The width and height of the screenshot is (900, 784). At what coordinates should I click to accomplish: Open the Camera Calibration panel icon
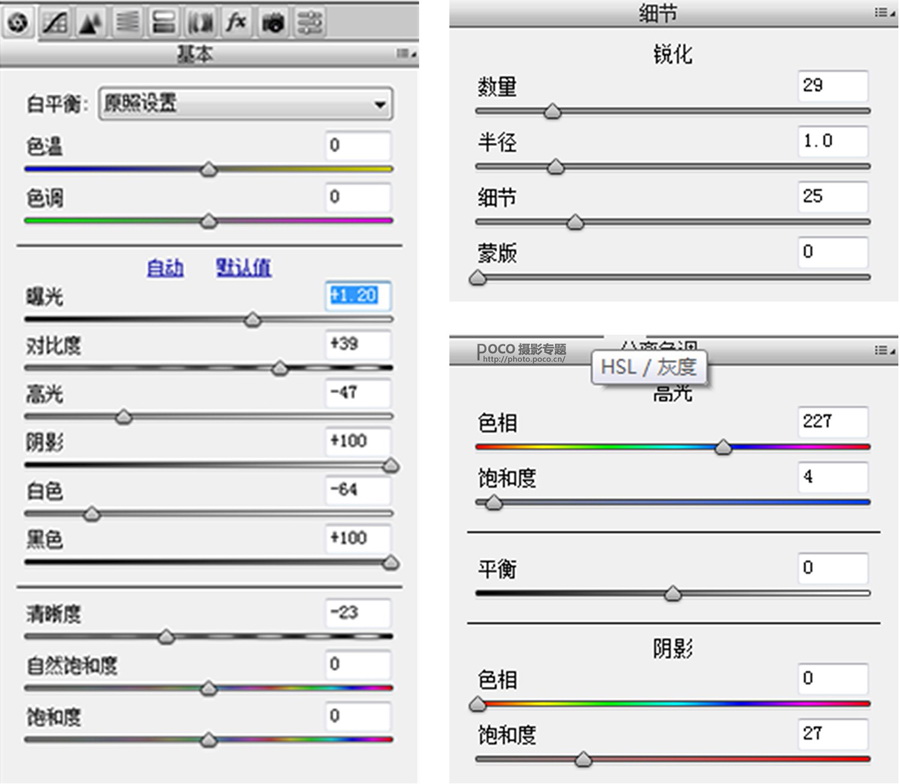[273, 23]
